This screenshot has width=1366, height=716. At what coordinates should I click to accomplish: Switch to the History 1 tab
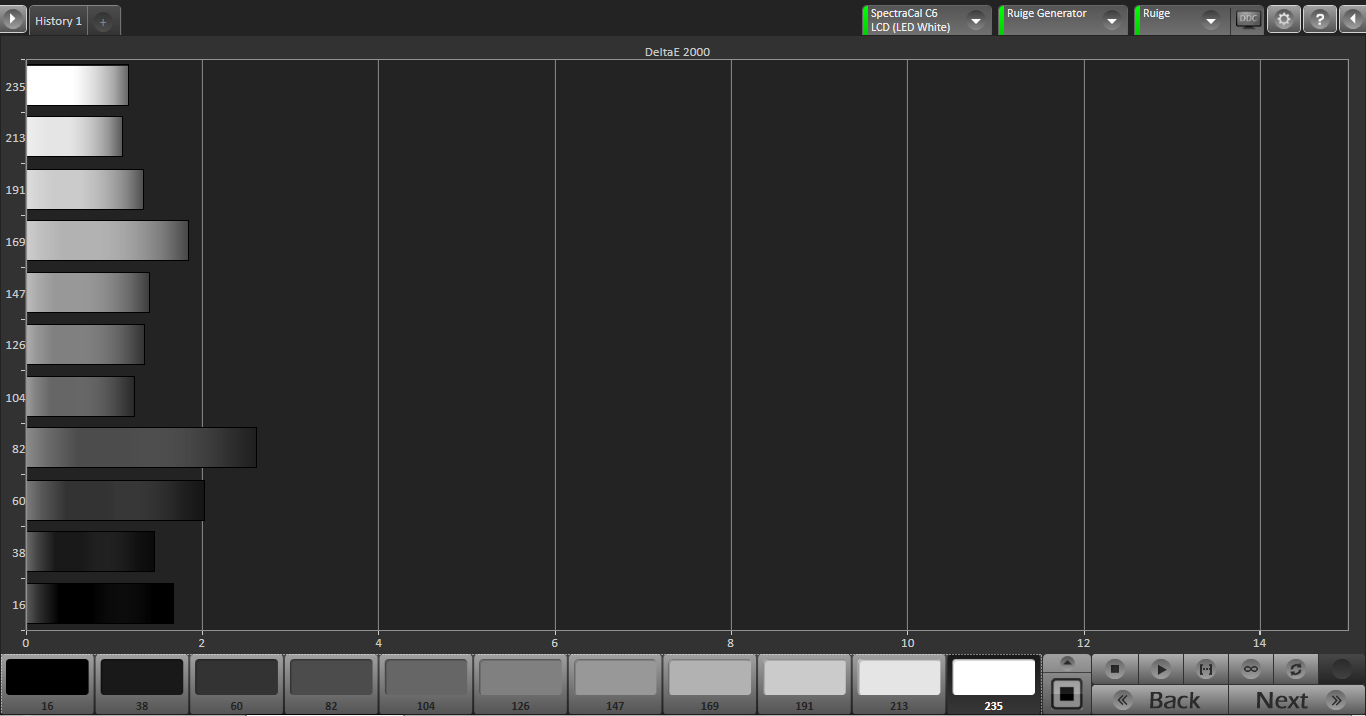coord(58,21)
